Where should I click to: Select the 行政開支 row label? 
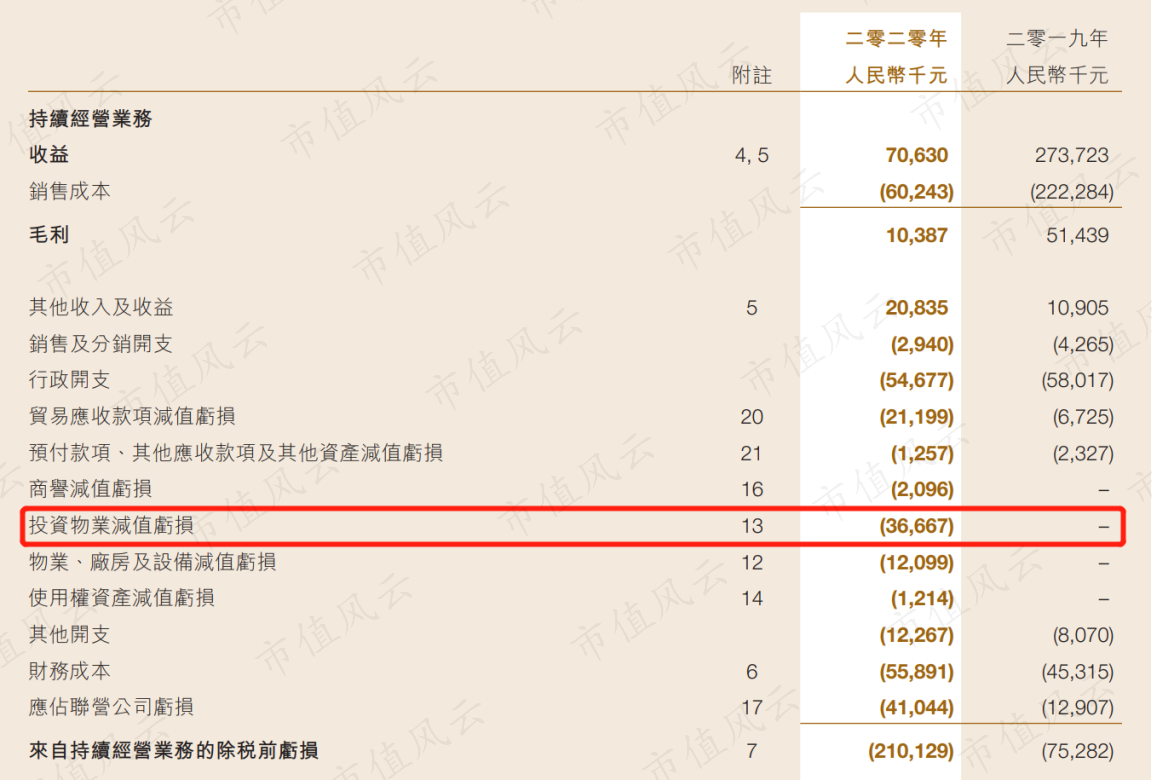tap(70, 380)
